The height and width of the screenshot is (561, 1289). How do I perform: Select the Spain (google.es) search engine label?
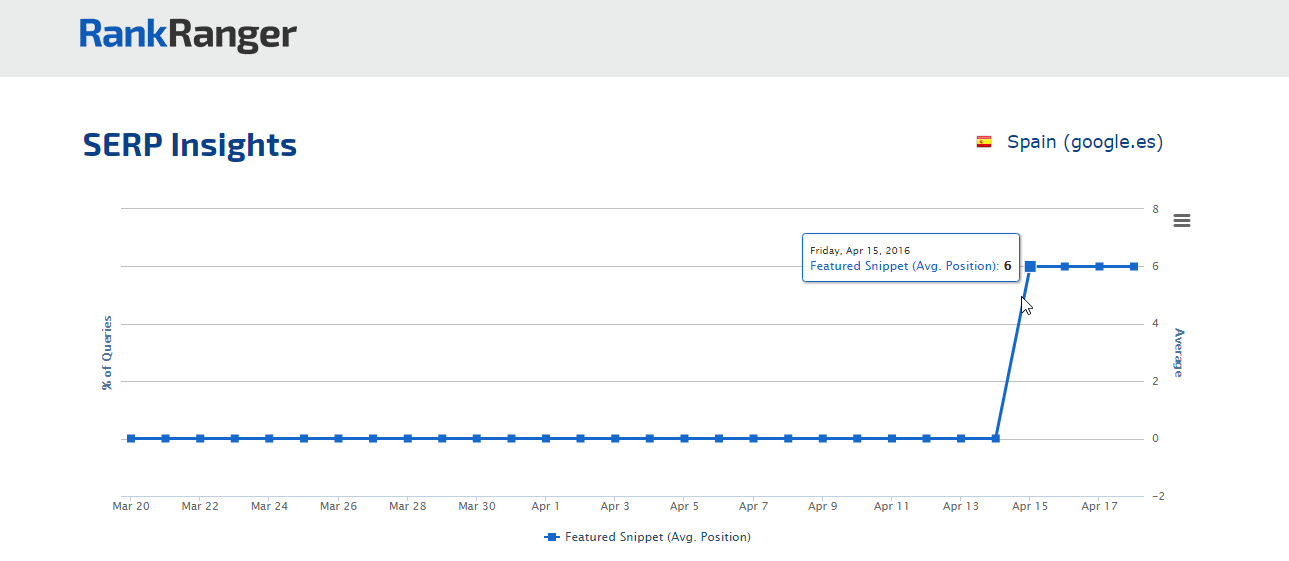[1084, 142]
